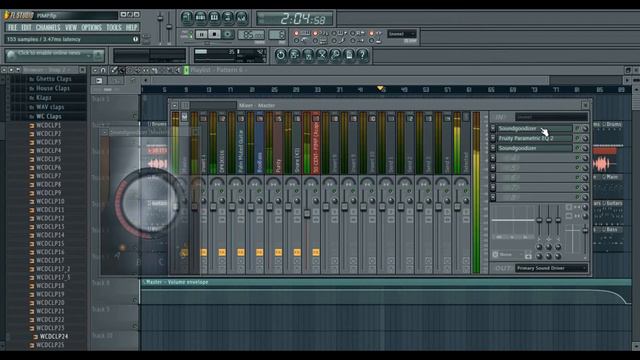This screenshot has height=360, width=640.
Task: Open Fruity Parametric EQ 2 effect slot
Action: click(x=534, y=138)
